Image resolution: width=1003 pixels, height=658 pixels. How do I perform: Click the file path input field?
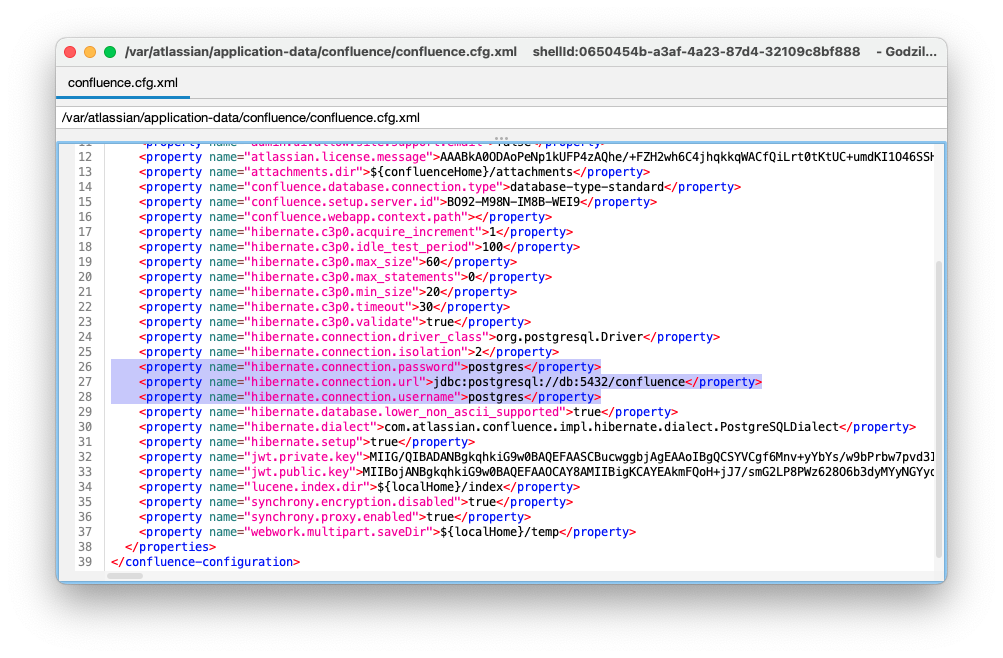coord(502,118)
